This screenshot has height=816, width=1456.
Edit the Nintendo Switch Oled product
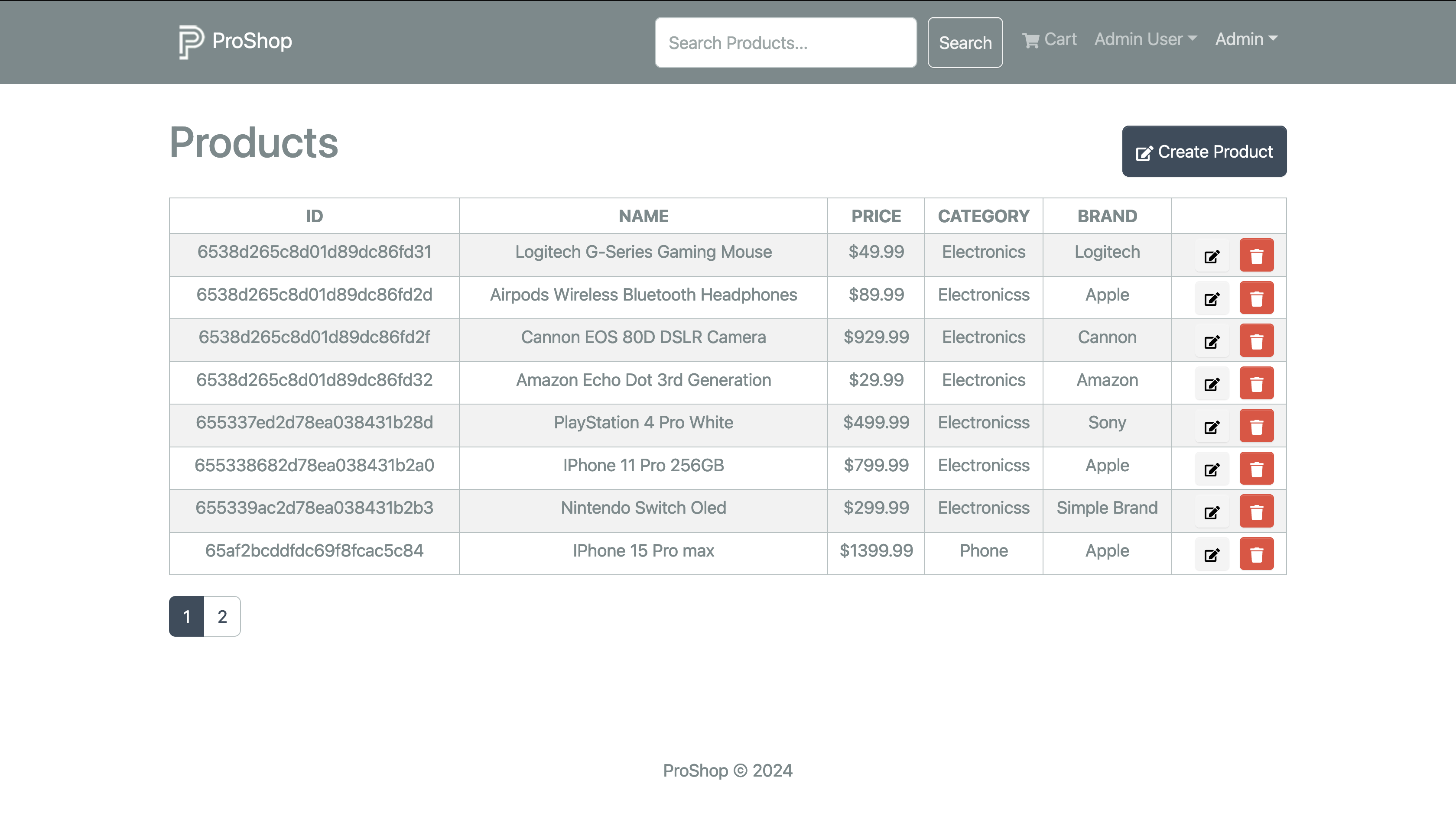click(x=1211, y=512)
